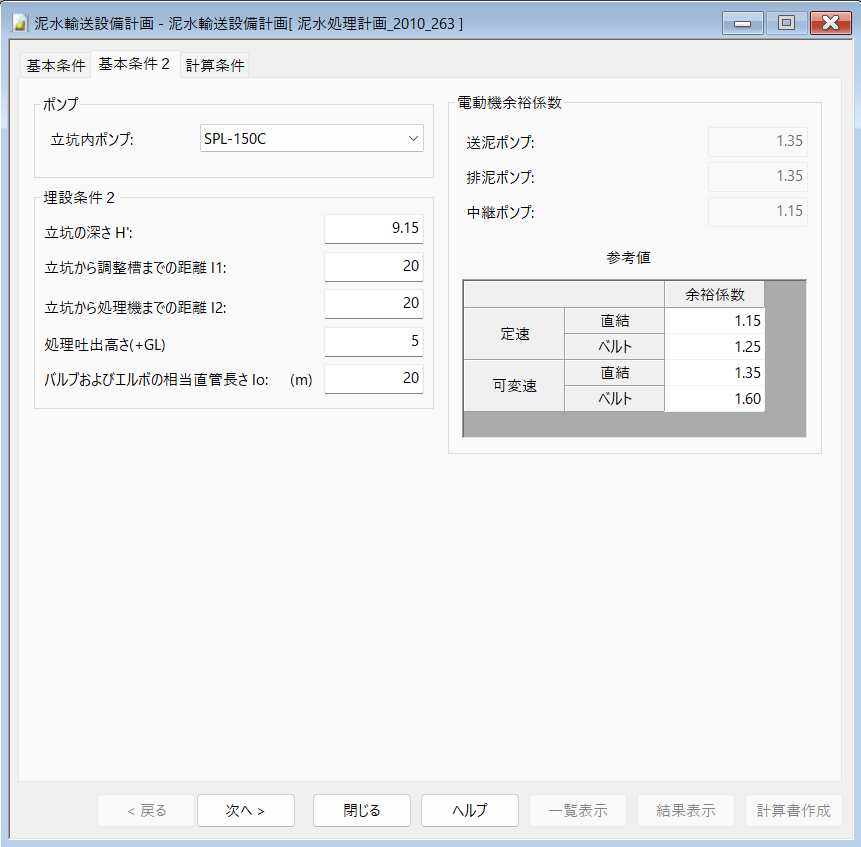This screenshot has width=861, height=847.
Task: Open help with the ヘルプ button
Action: [470, 811]
